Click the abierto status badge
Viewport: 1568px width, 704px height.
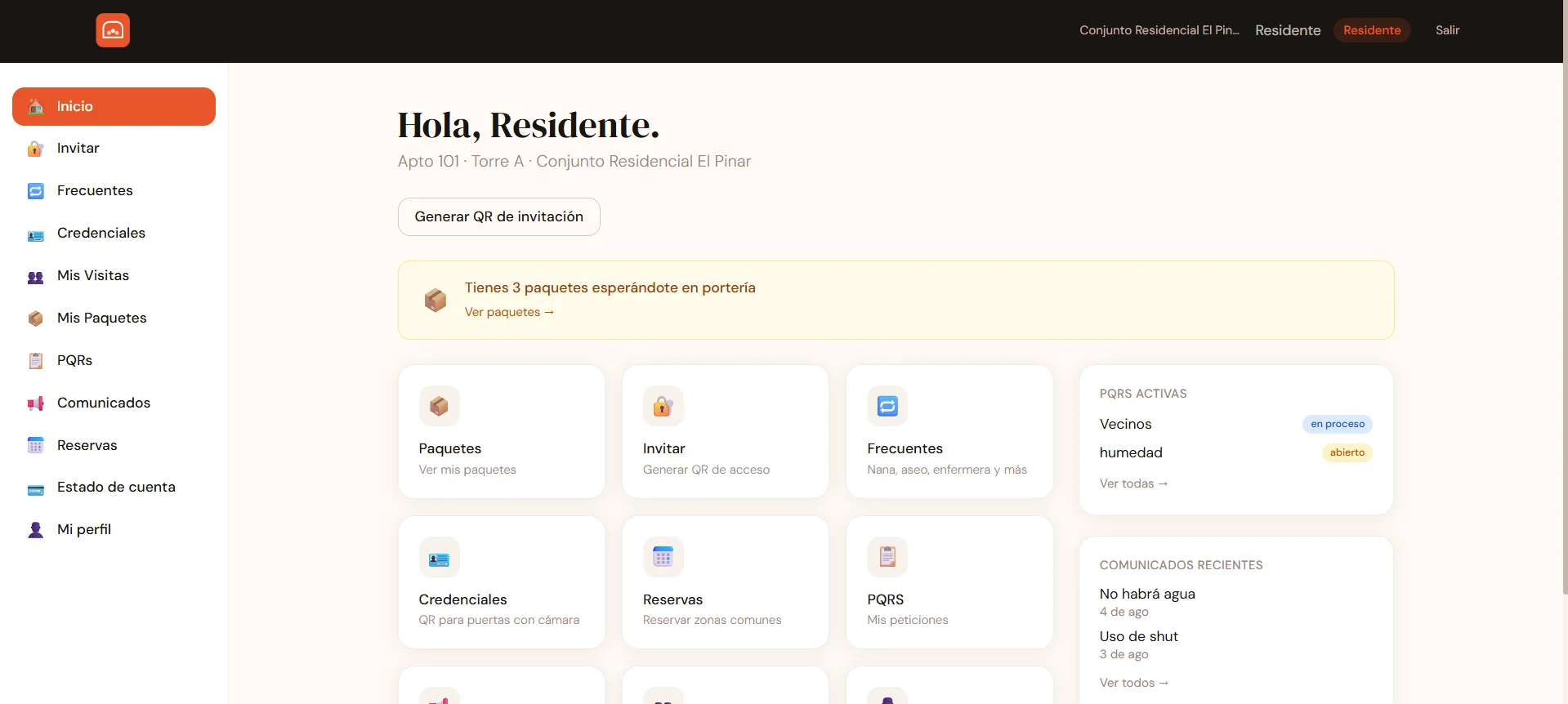(1347, 452)
